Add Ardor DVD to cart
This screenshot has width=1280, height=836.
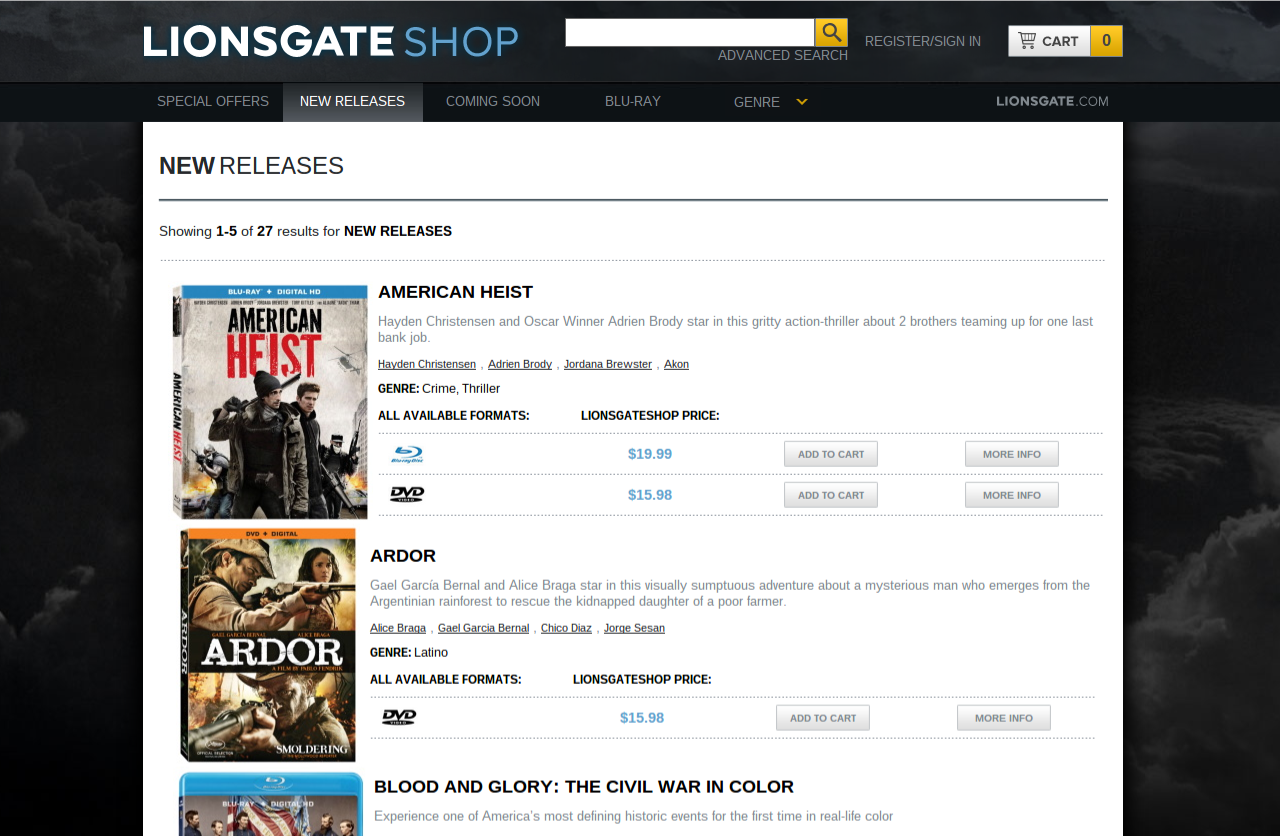[823, 718]
